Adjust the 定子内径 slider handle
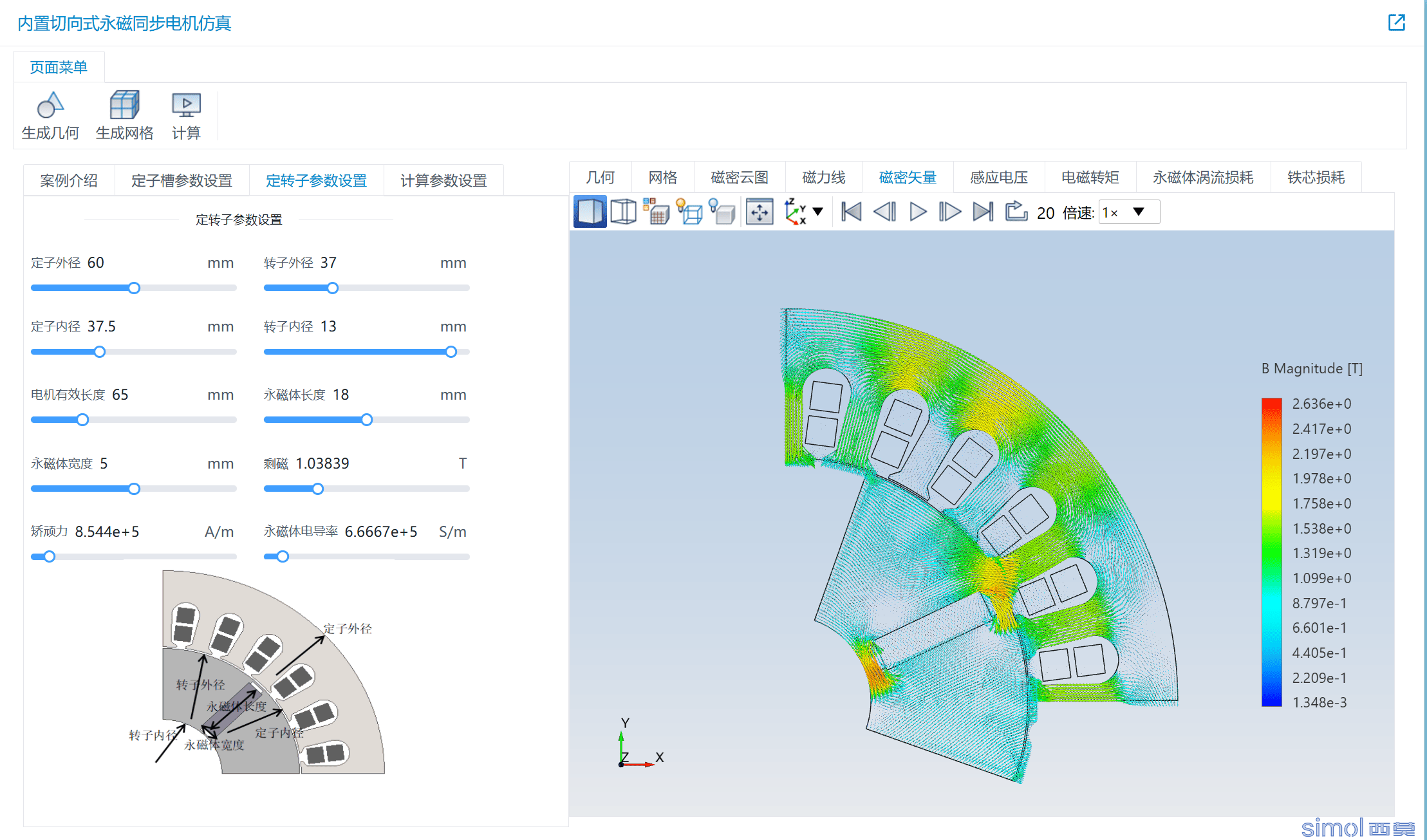Image resolution: width=1427 pixels, height=840 pixels. tap(99, 351)
